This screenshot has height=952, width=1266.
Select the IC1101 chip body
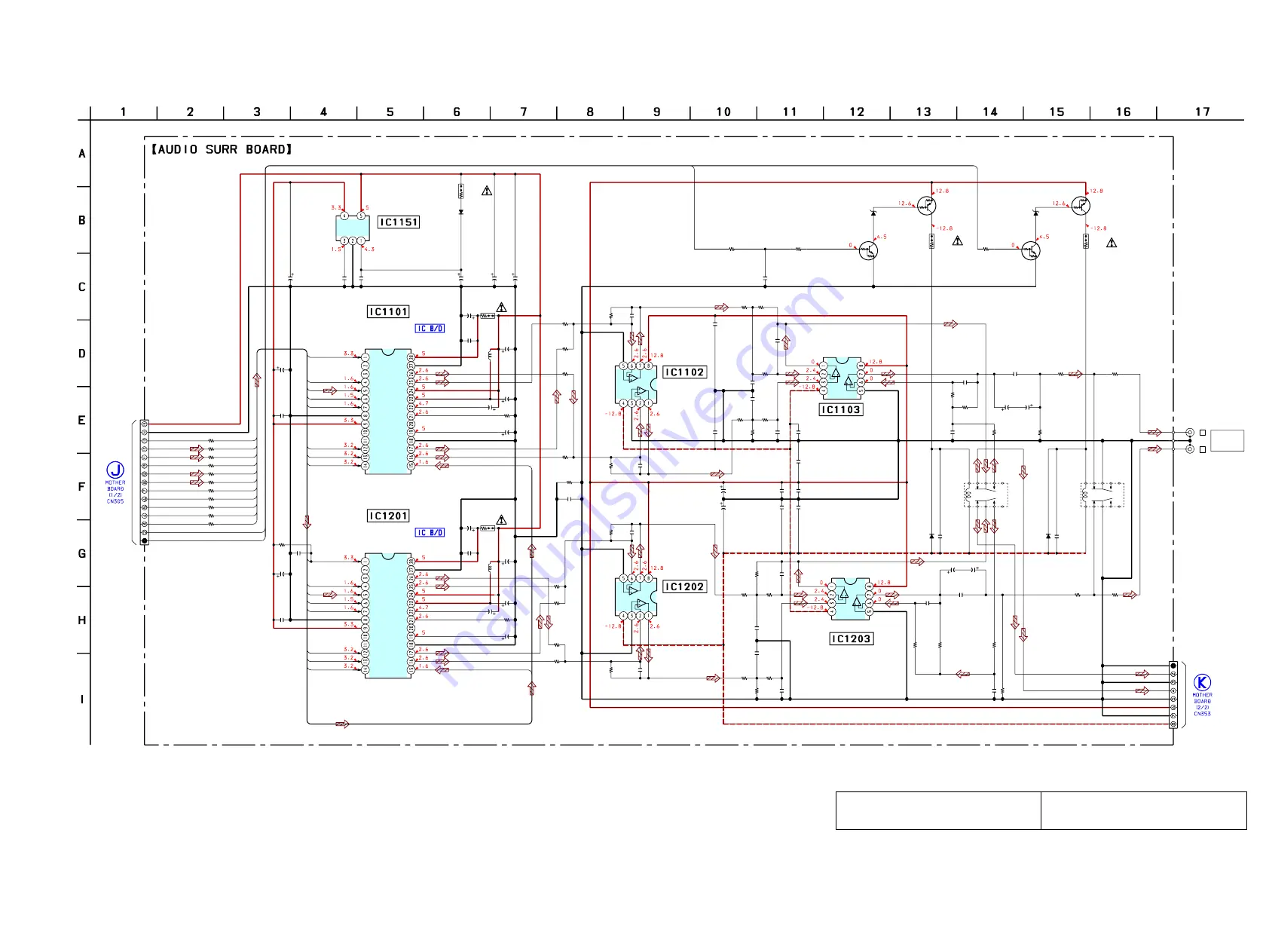[x=388, y=412]
